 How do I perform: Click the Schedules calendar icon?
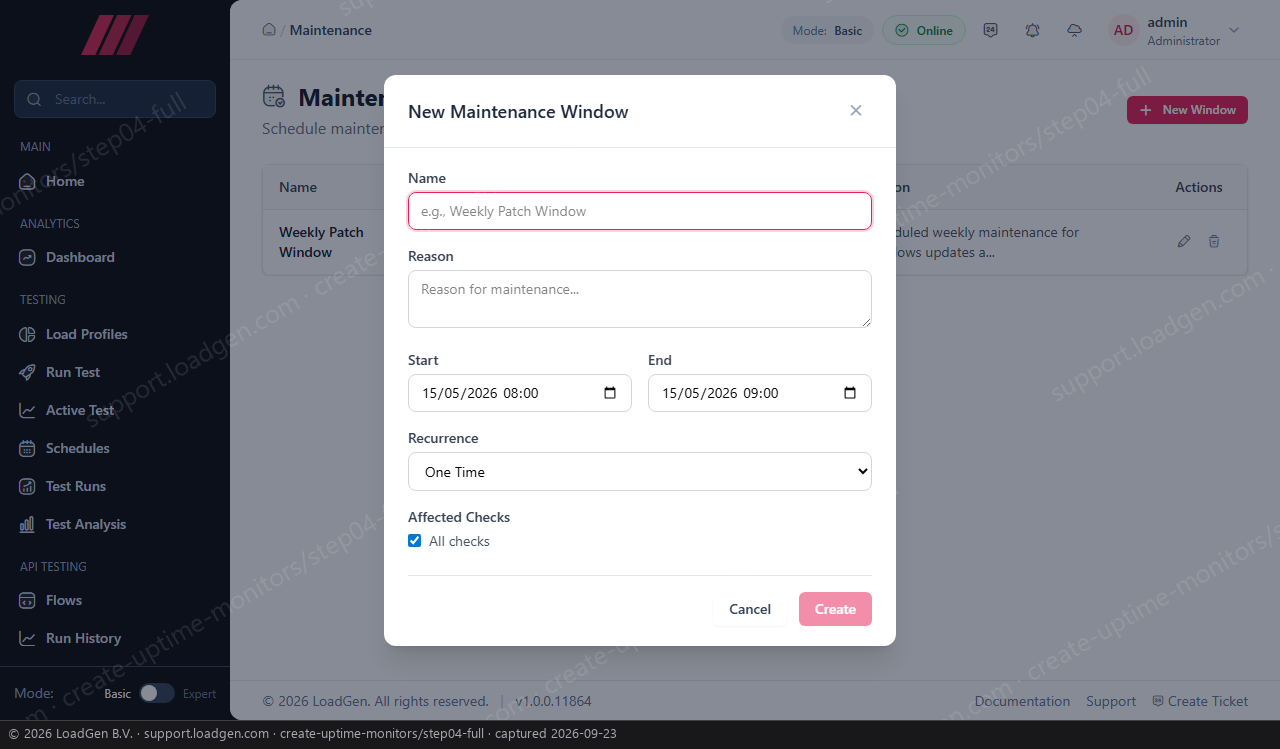pyautogui.click(x=28, y=448)
